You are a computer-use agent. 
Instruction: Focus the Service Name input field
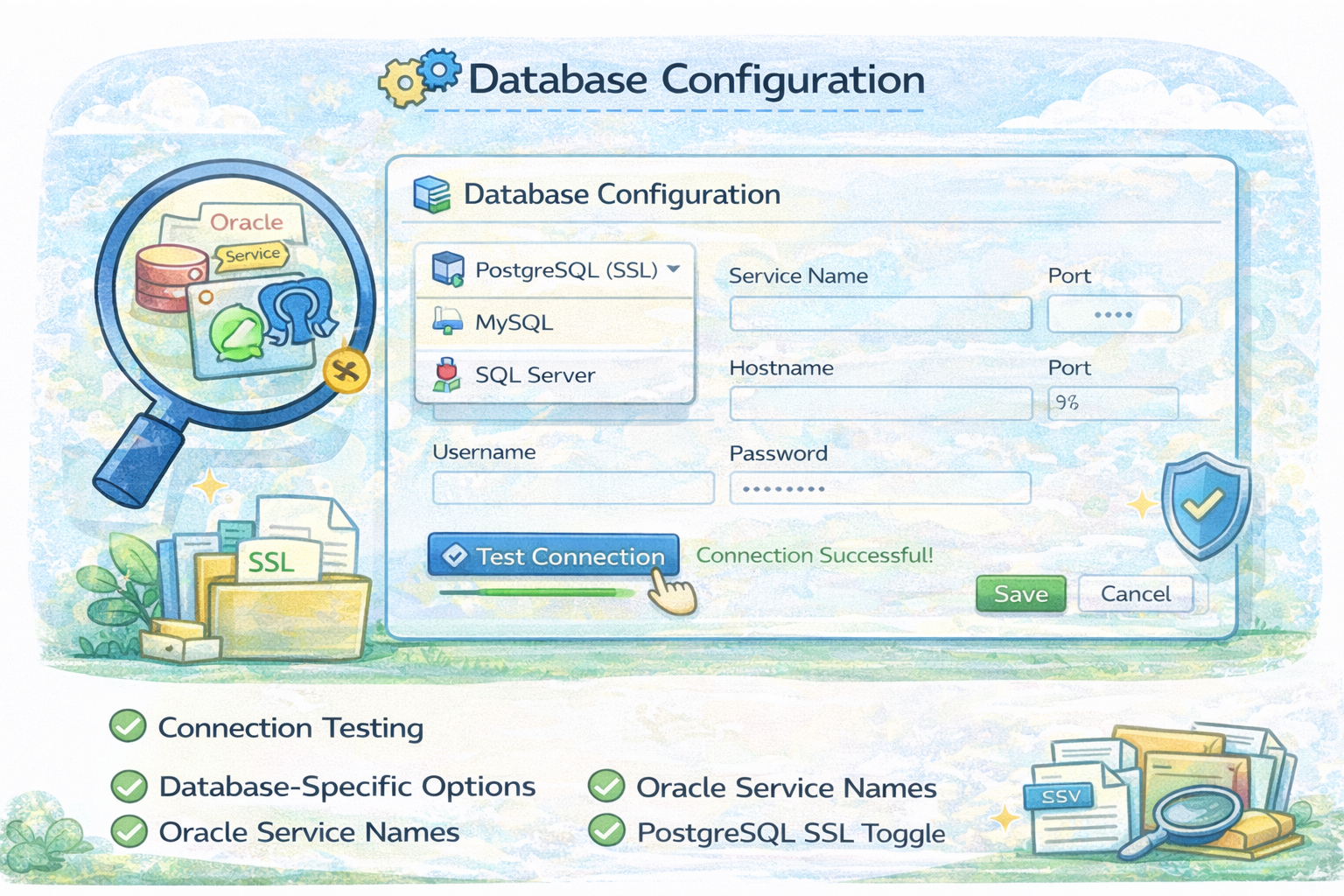(x=881, y=313)
